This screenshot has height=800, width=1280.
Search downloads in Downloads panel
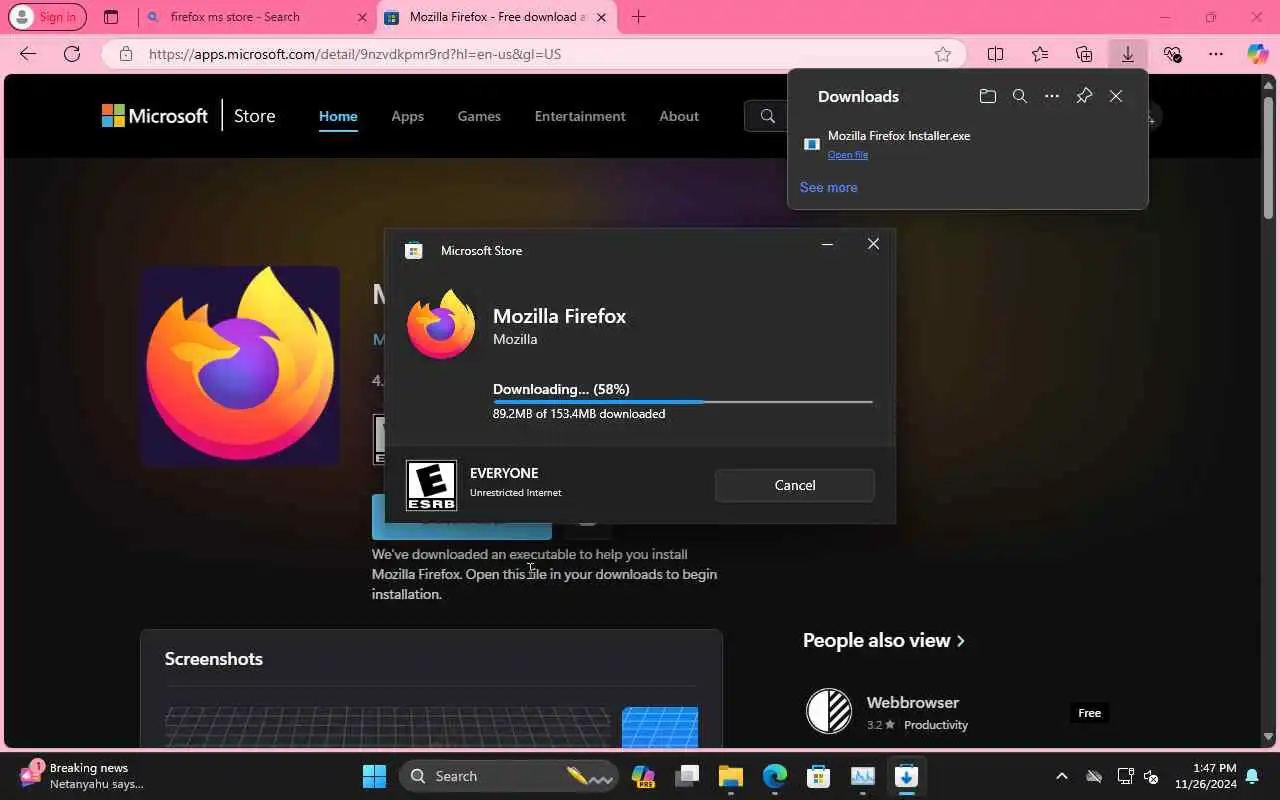pos(1020,96)
